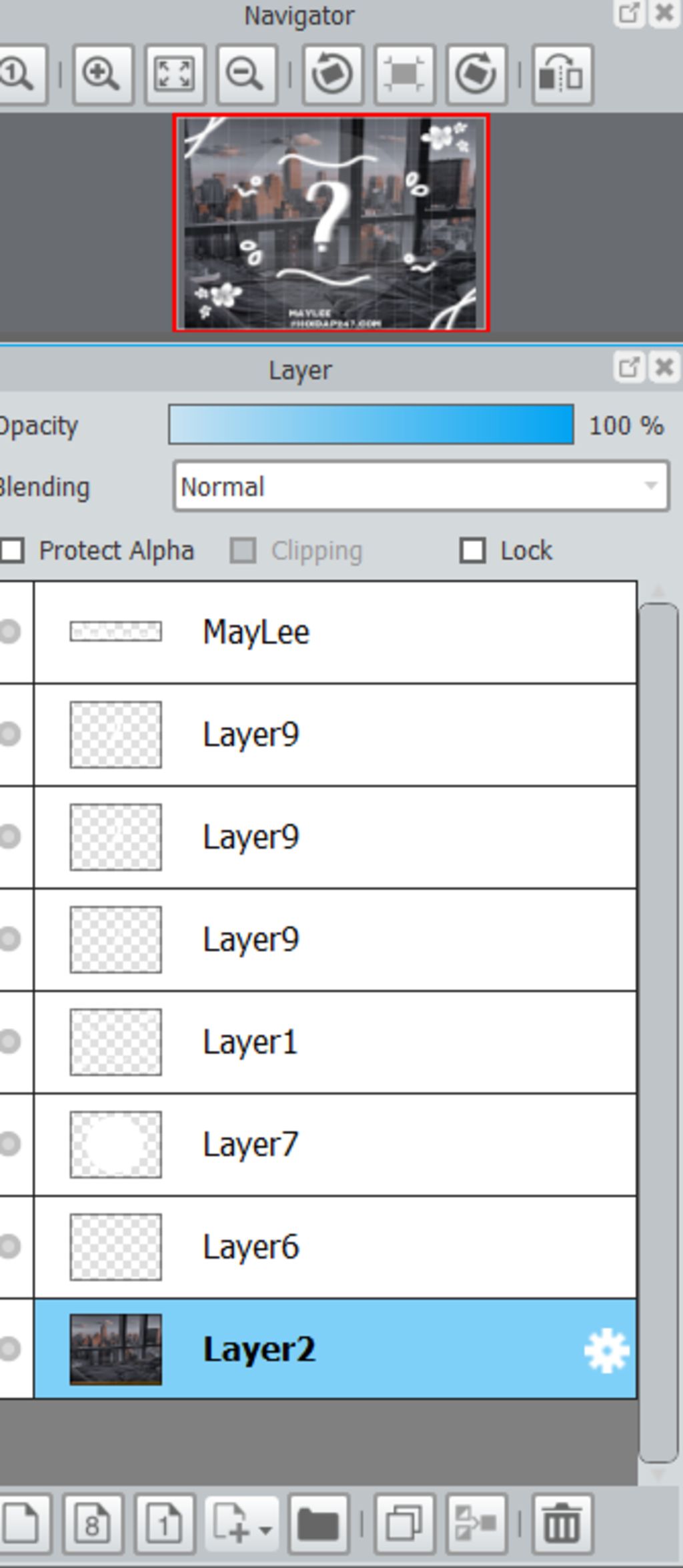This screenshot has height=1568, width=683.
Task: Toggle visibility of MayLee layer
Action: tap(9, 632)
